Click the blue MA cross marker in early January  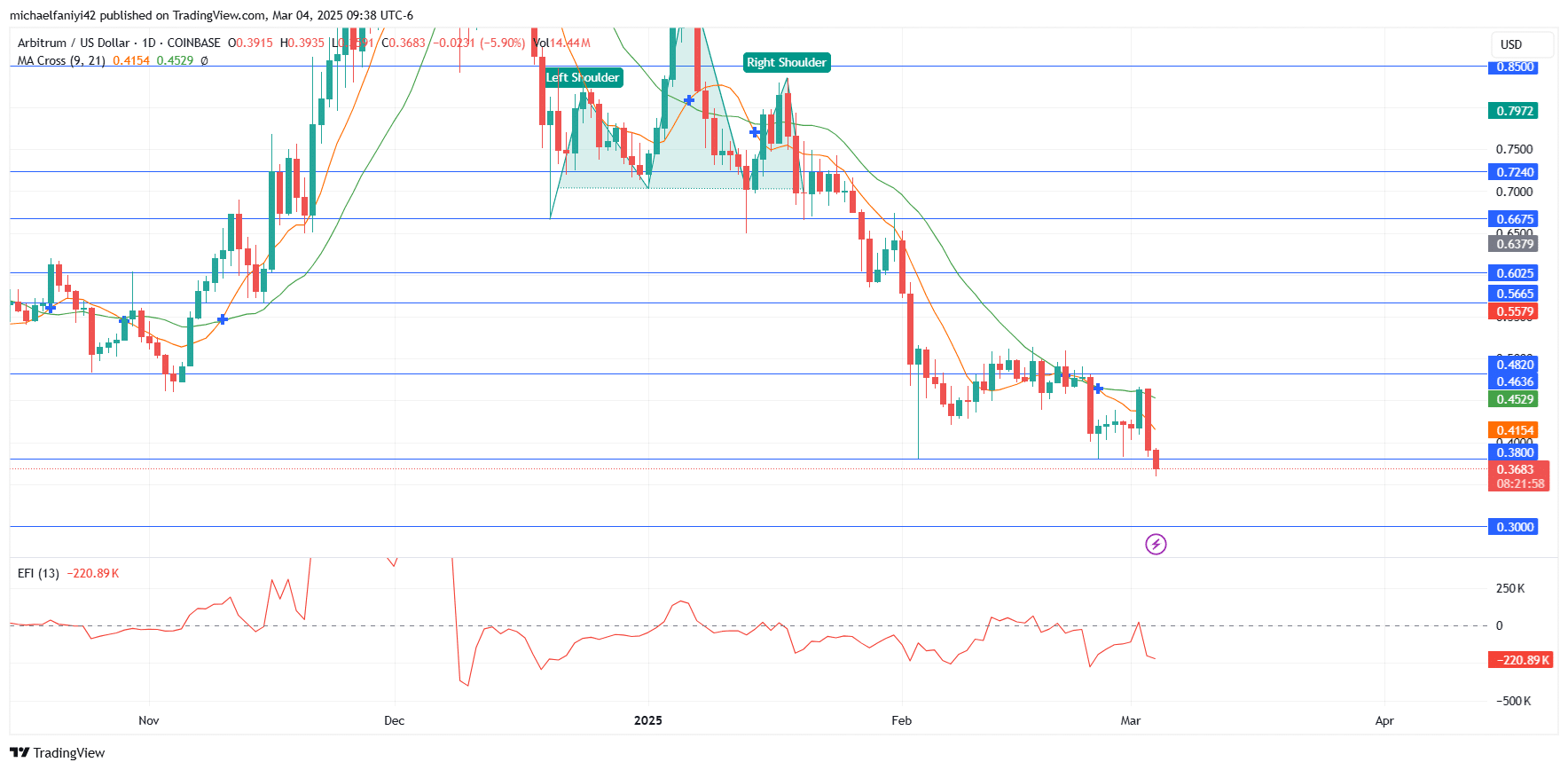689,100
